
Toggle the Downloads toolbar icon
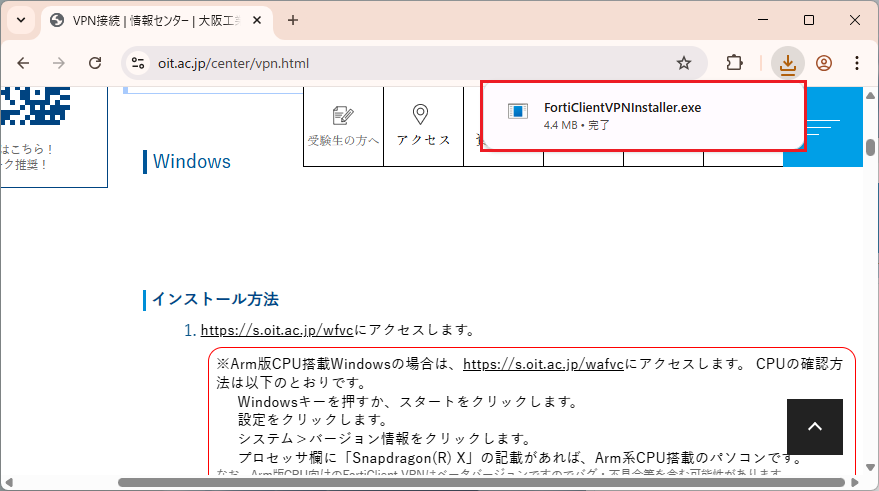pos(788,63)
